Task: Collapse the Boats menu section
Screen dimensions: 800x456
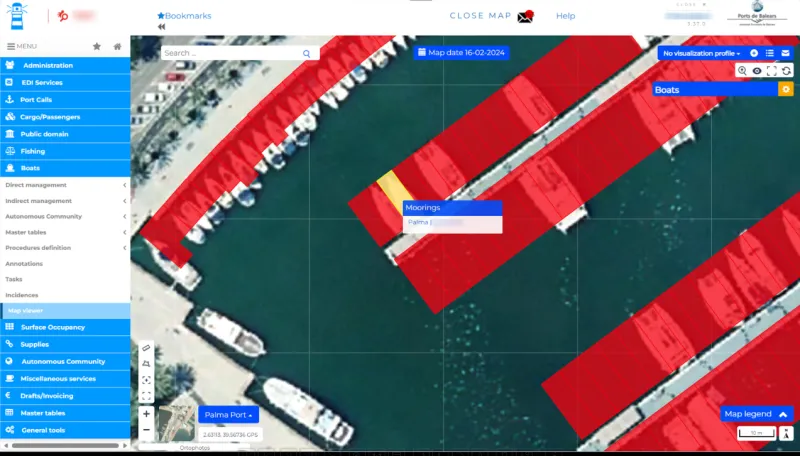Action: coord(65,168)
